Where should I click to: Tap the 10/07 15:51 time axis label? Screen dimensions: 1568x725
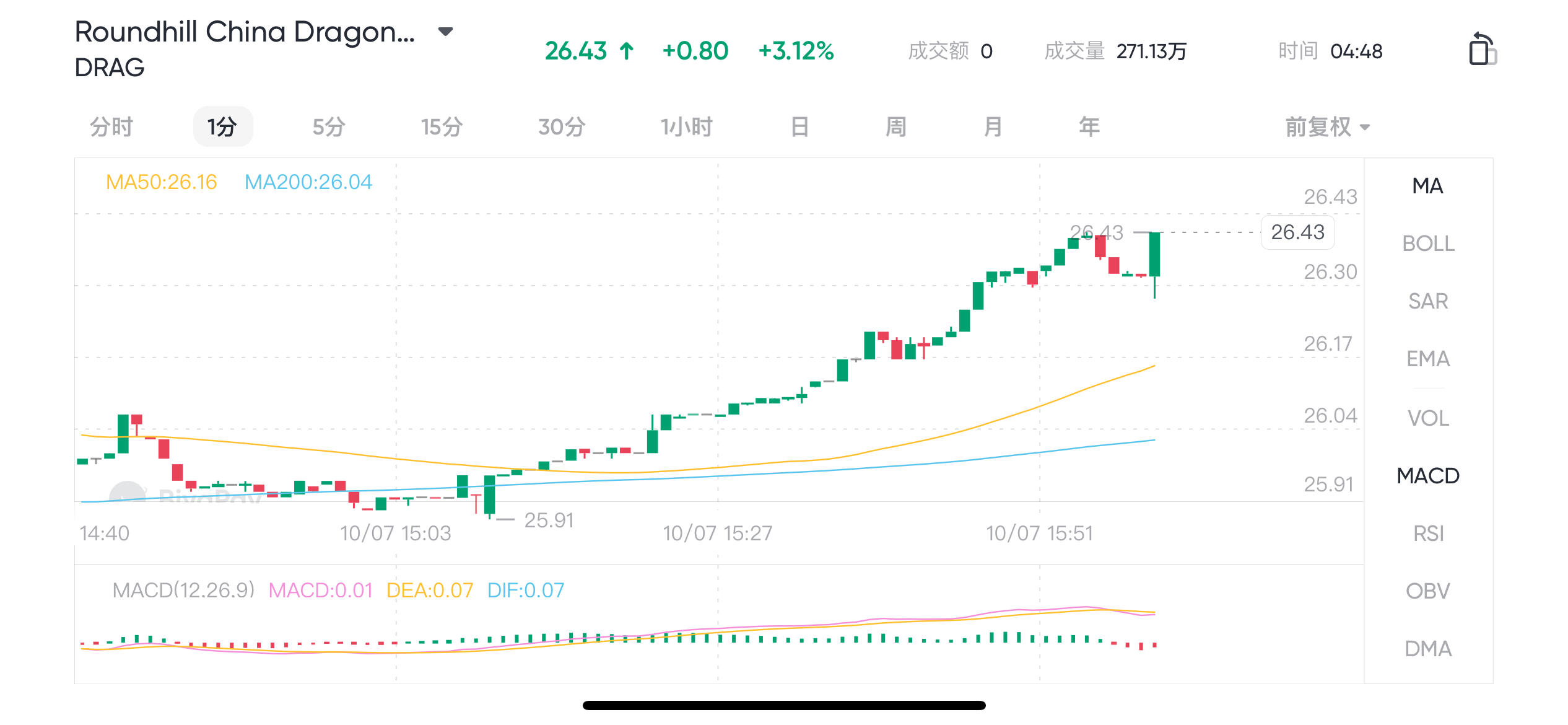click(1040, 534)
